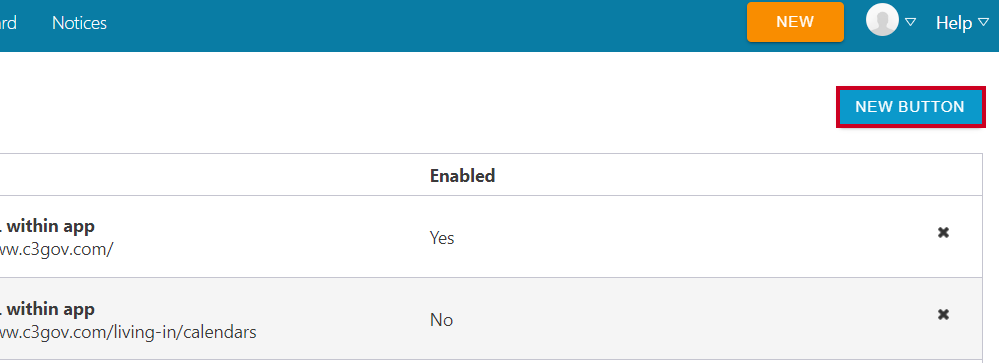Click the table header row beside Enabled
999x363 pixels.
coord(491,174)
